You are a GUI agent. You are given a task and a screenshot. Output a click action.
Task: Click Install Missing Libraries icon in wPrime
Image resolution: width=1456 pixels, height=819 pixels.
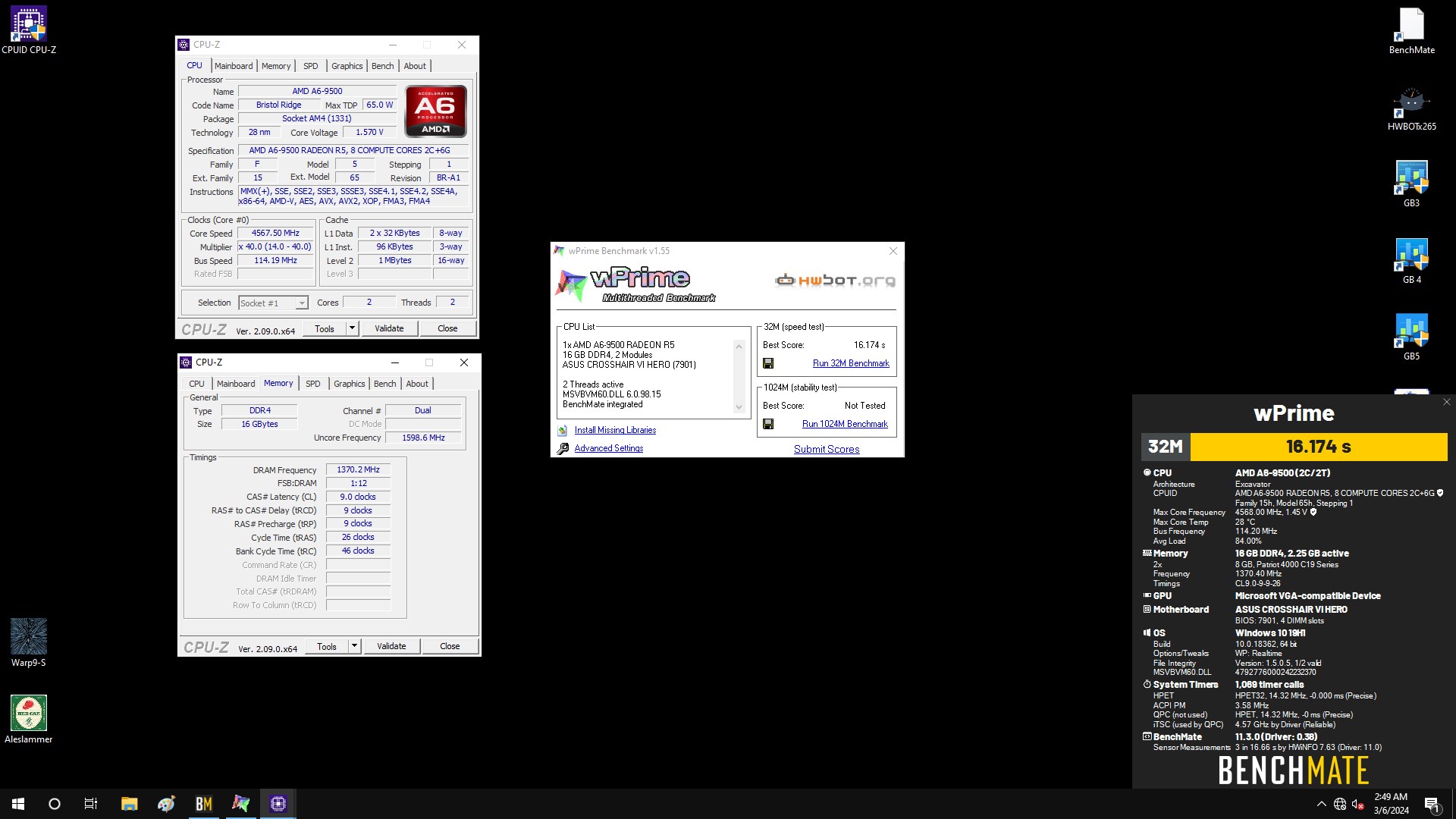coord(563,431)
